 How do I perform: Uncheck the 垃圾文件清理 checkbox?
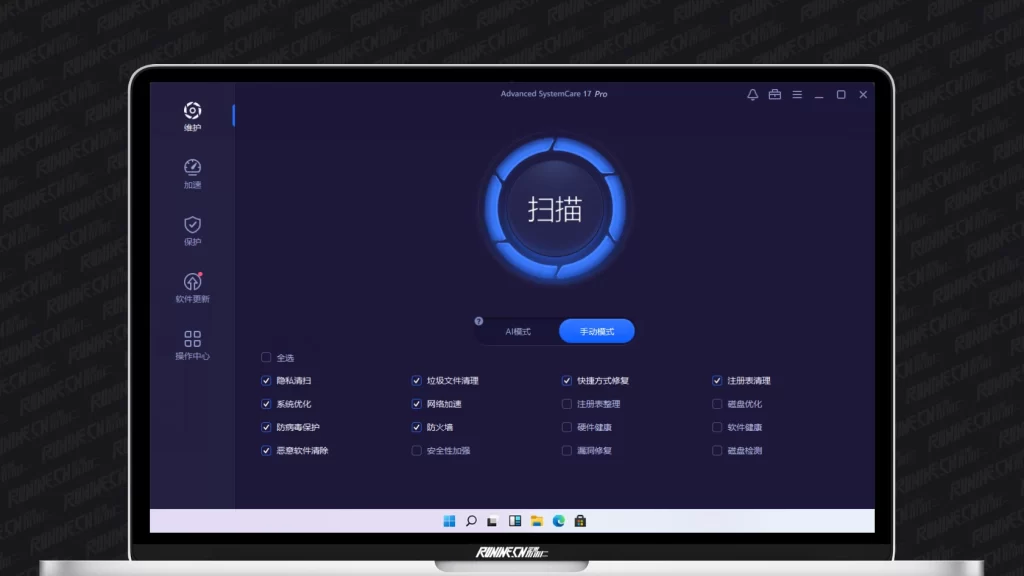[x=417, y=381]
